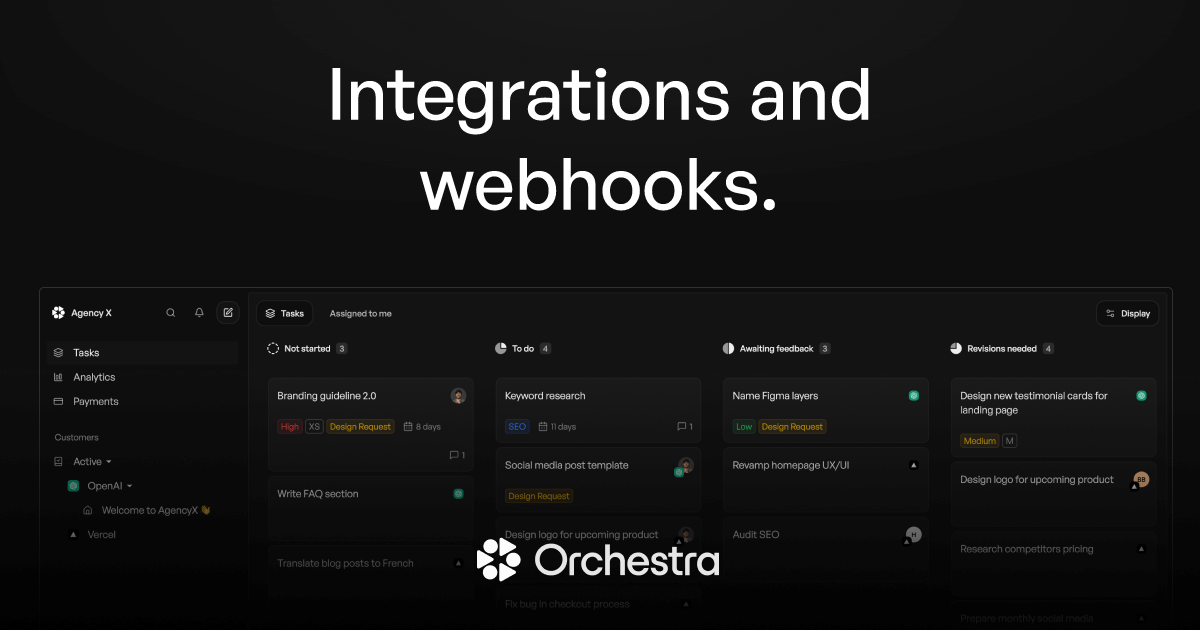Toggle the badge on Design new testimonial cards

(x=1142, y=396)
